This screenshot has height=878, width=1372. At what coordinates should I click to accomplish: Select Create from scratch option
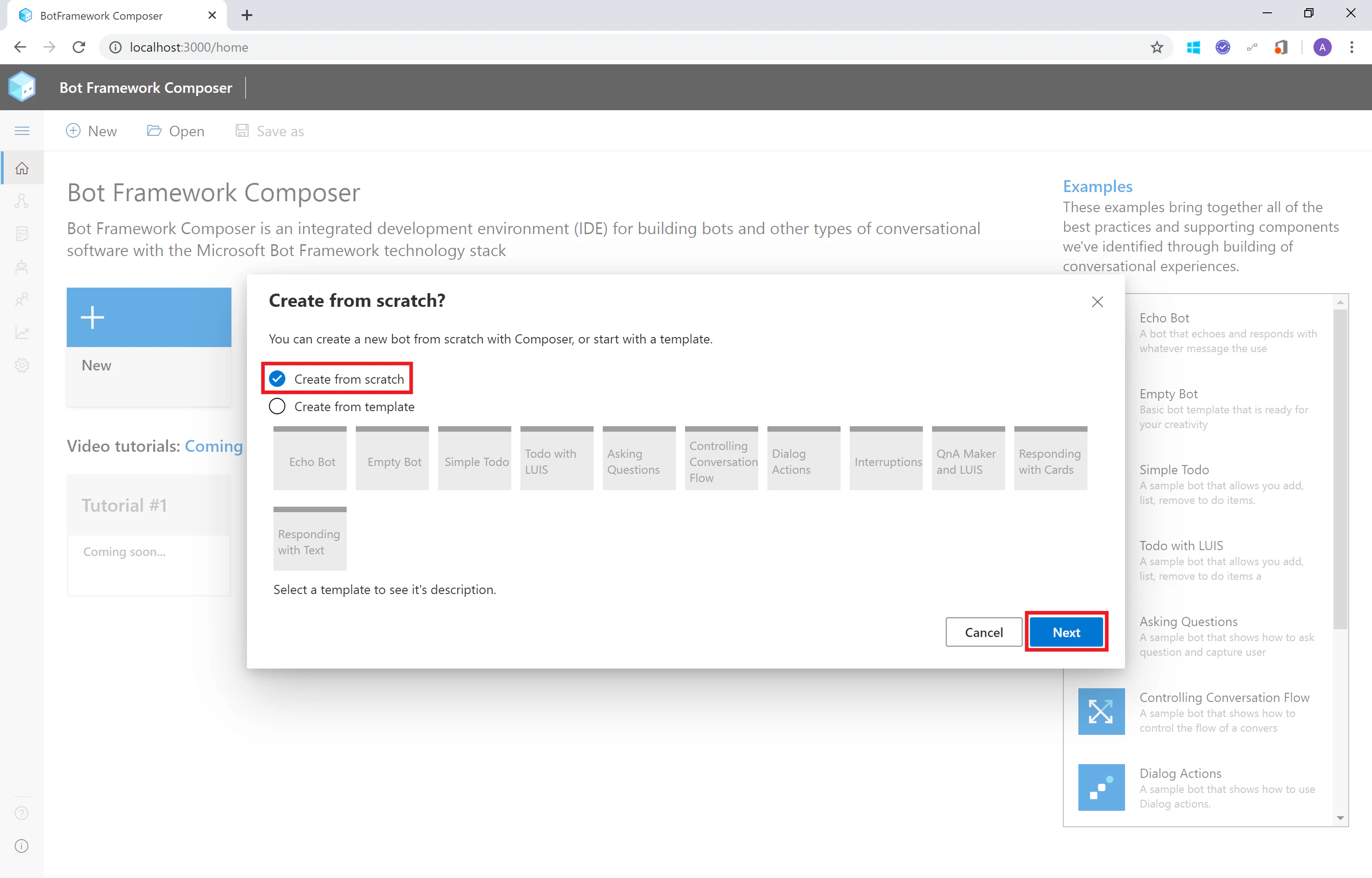click(x=336, y=379)
